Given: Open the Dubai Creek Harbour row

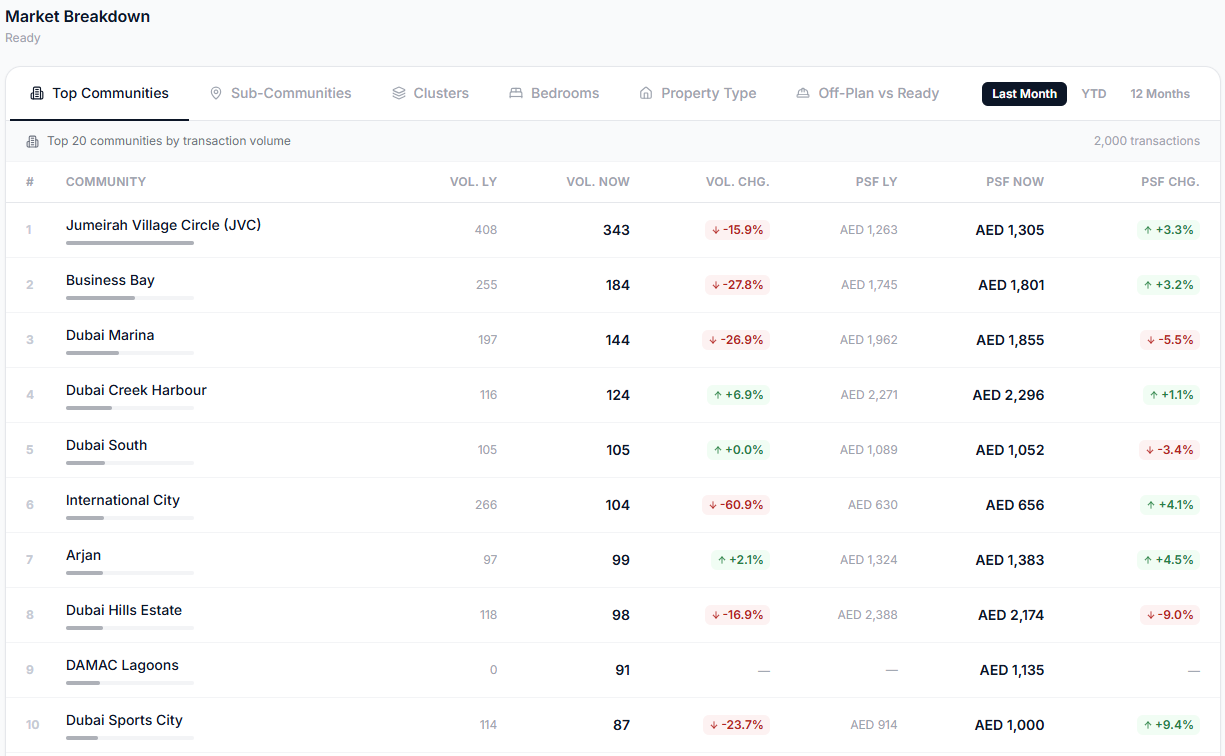Looking at the screenshot, I should point(613,395).
